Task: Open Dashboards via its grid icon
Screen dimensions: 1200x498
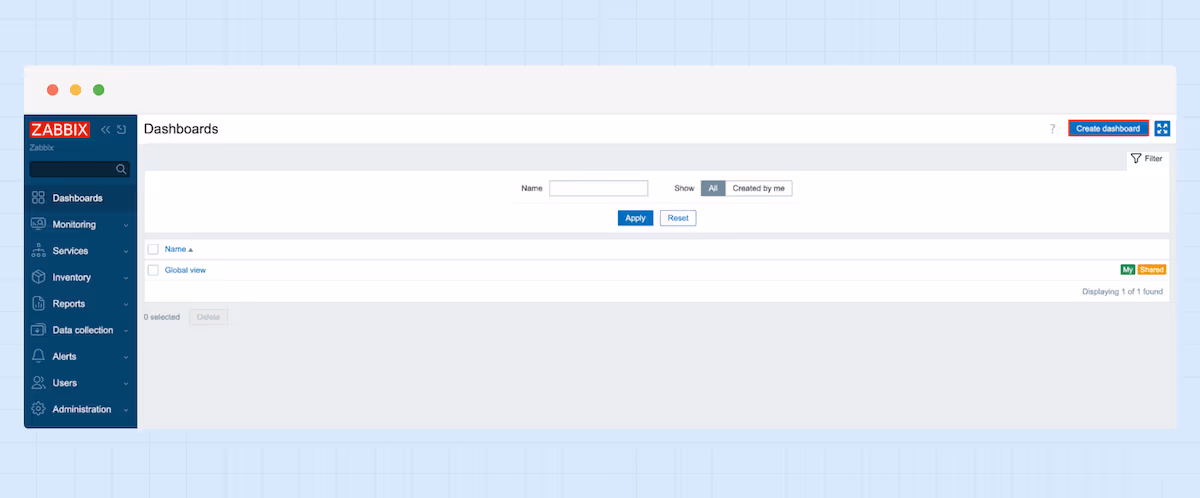Action: (38, 198)
